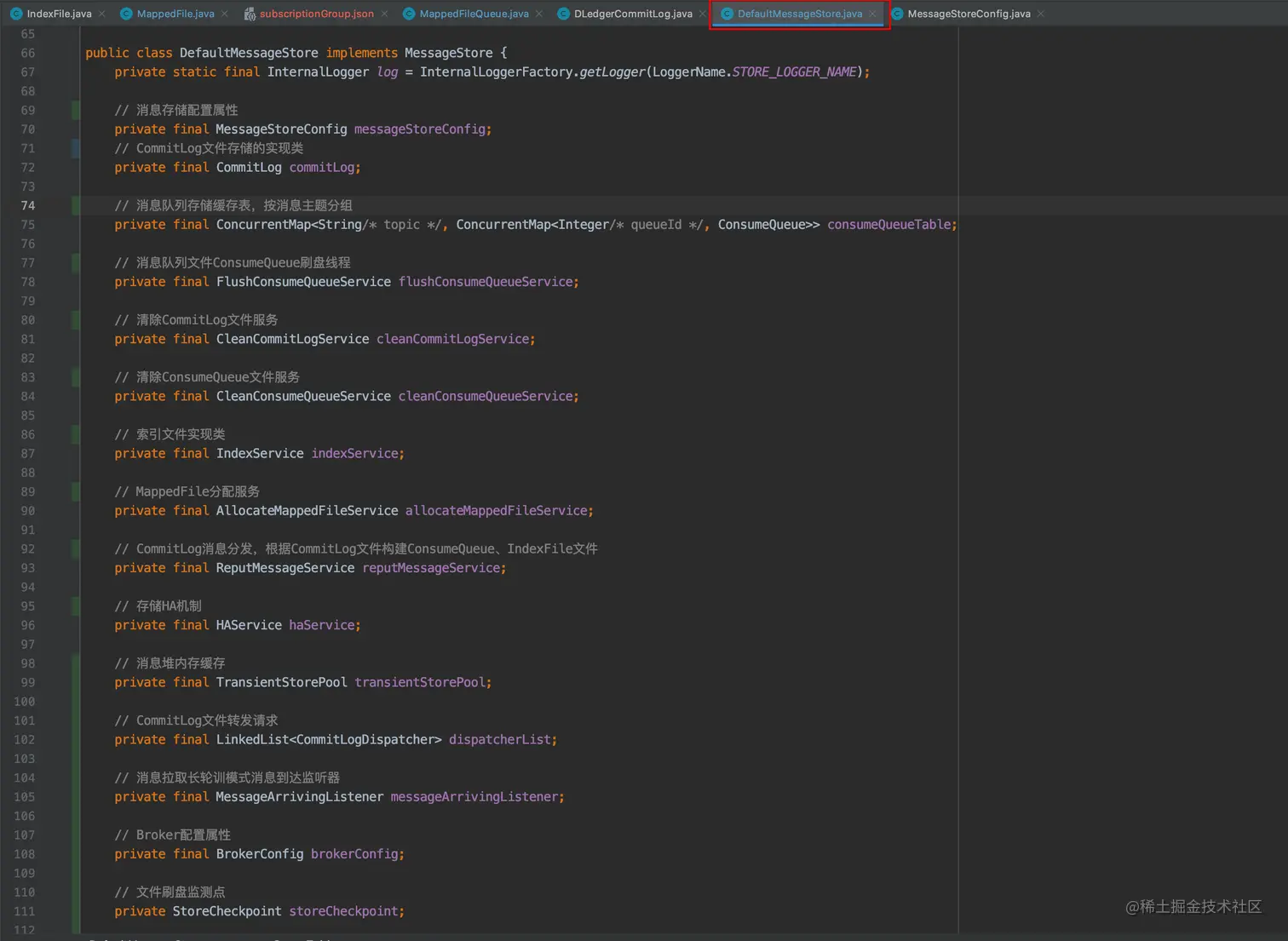
Task: Click the ConsumeQueue type on line 75
Action: click(x=762, y=225)
